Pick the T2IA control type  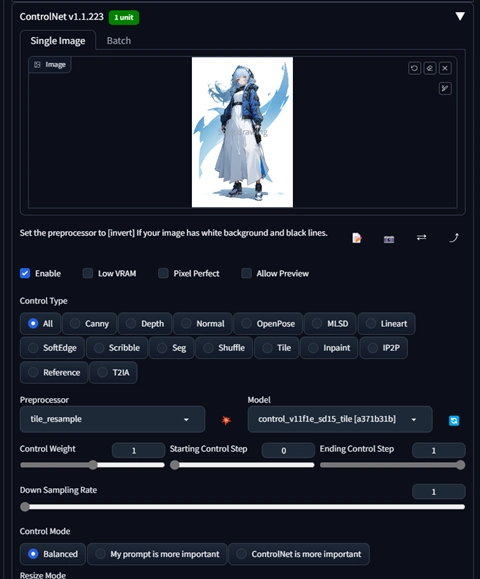click(113, 372)
